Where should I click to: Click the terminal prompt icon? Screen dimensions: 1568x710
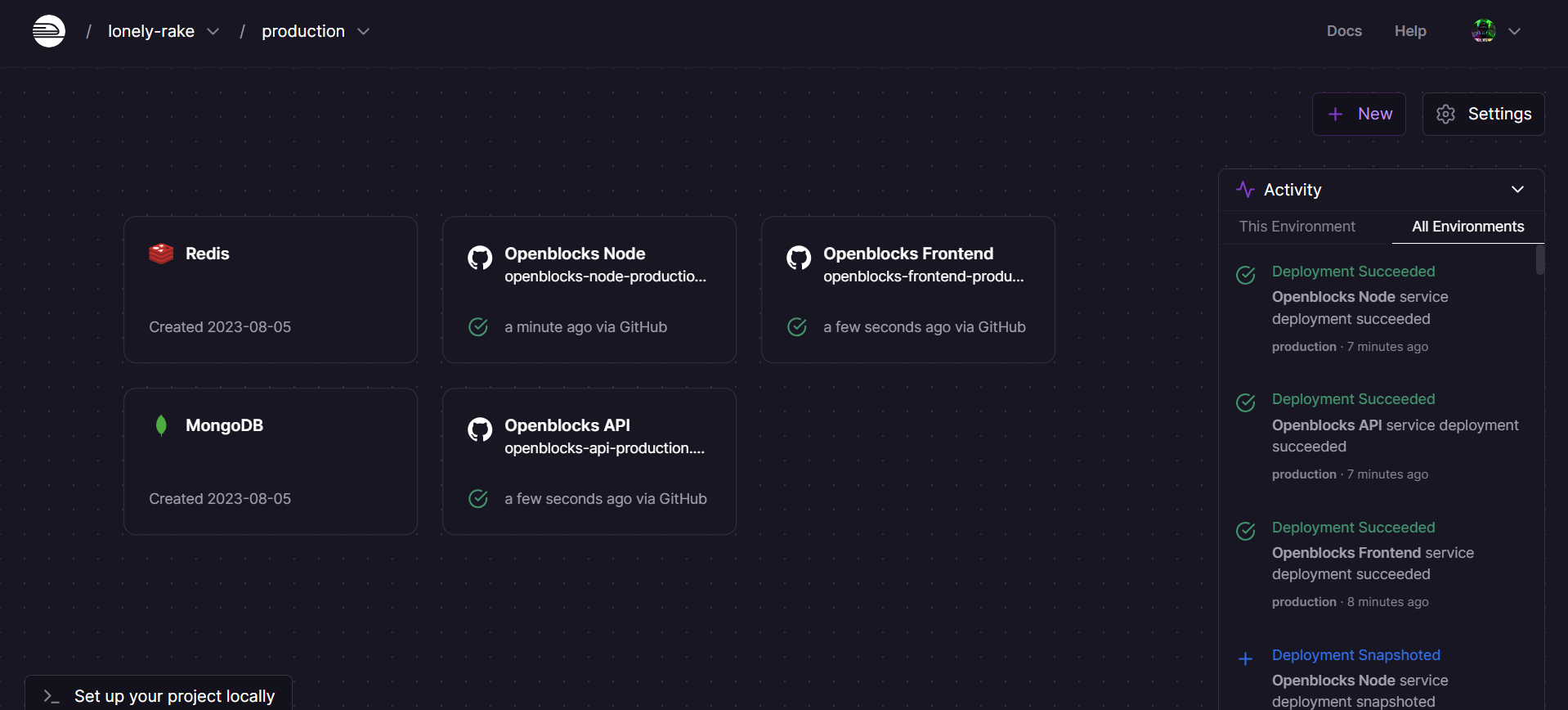[x=52, y=696]
